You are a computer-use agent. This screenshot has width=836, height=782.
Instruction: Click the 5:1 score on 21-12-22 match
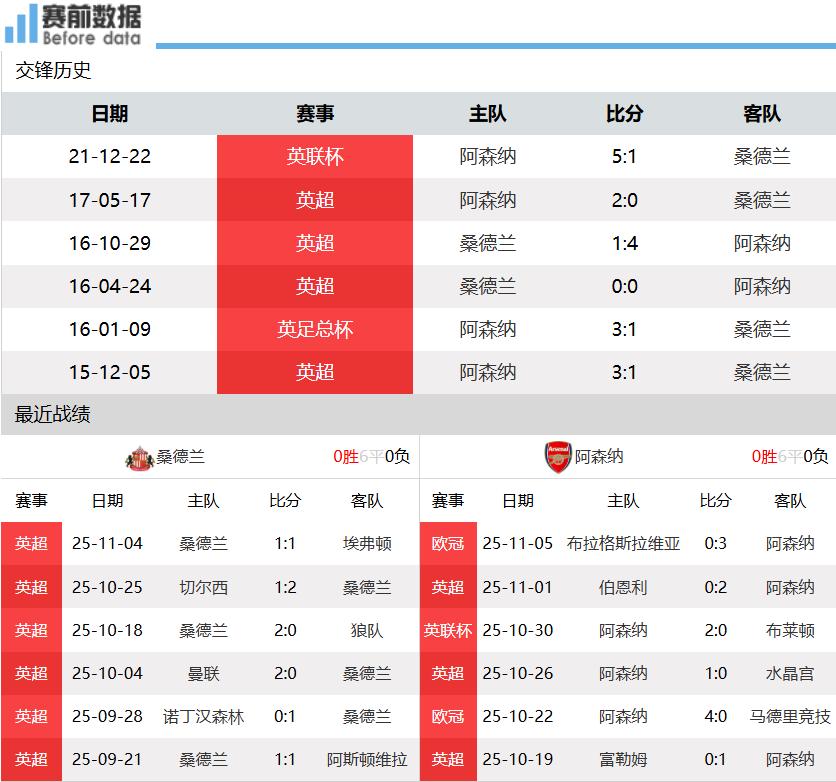click(x=624, y=157)
